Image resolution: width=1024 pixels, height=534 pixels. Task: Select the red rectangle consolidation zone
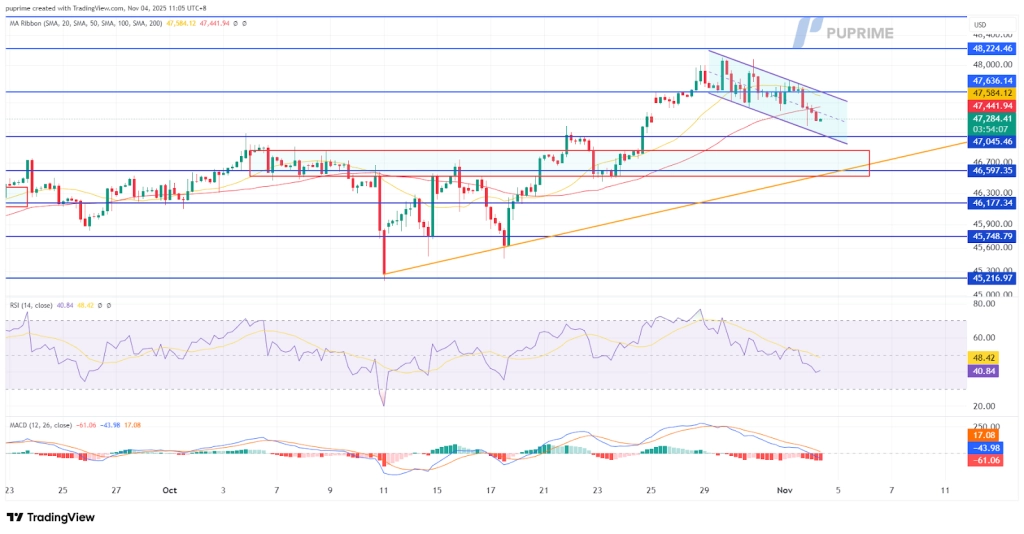click(558, 163)
